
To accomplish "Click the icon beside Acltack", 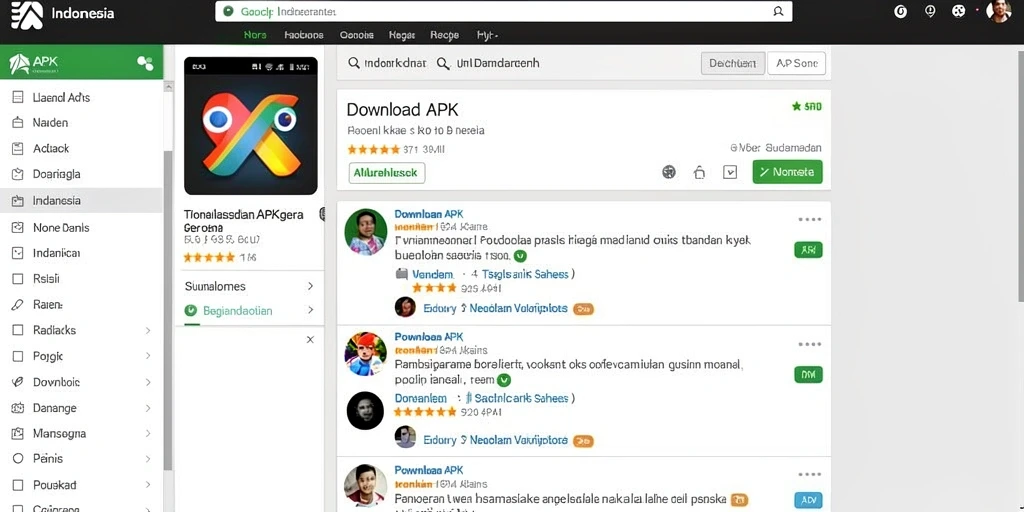I will tap(18, 148).
